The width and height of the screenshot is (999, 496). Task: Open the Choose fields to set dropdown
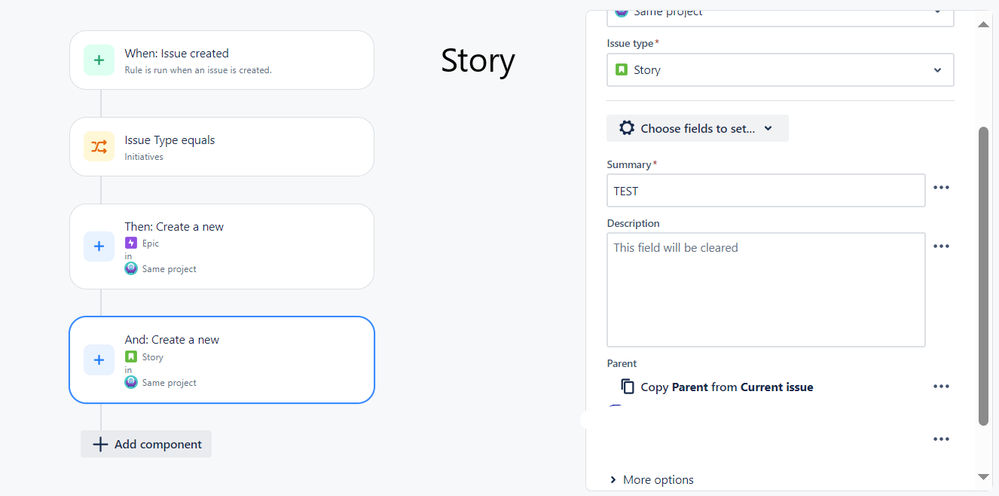tap(698, 128)
